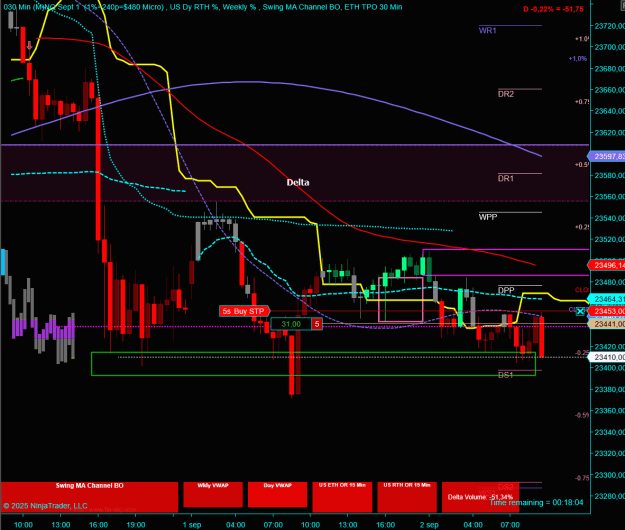Click the Day VWAP status panel
Image resolution: width=625 pixels, height=530 pixels.
(277, 495)
